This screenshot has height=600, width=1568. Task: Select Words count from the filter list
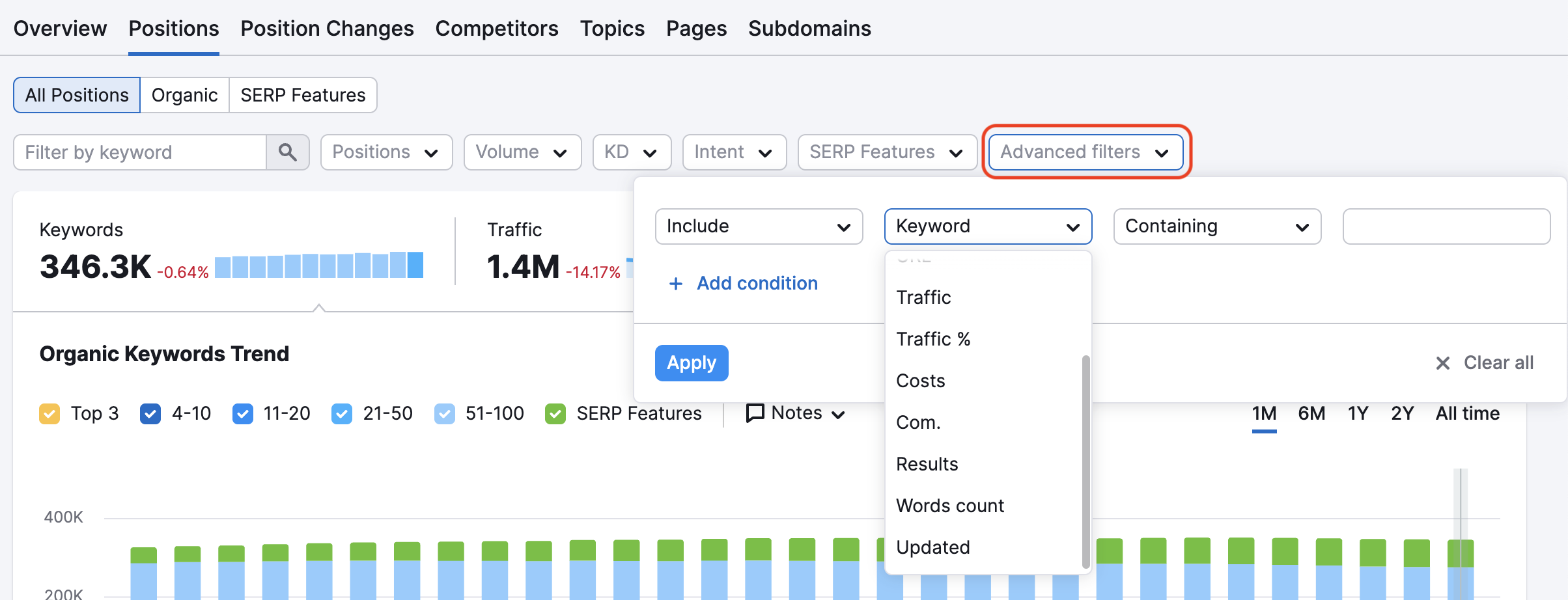coord(949,505)
